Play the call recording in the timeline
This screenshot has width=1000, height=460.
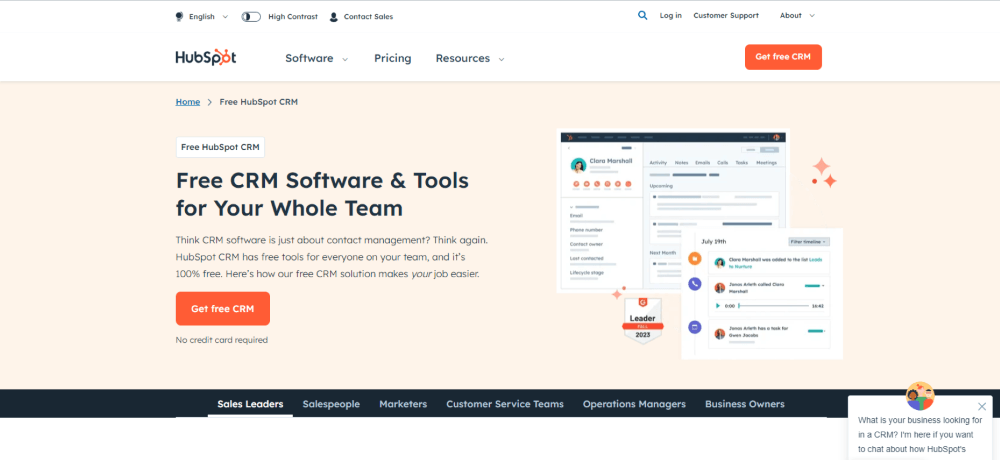(x=717, y=306)
